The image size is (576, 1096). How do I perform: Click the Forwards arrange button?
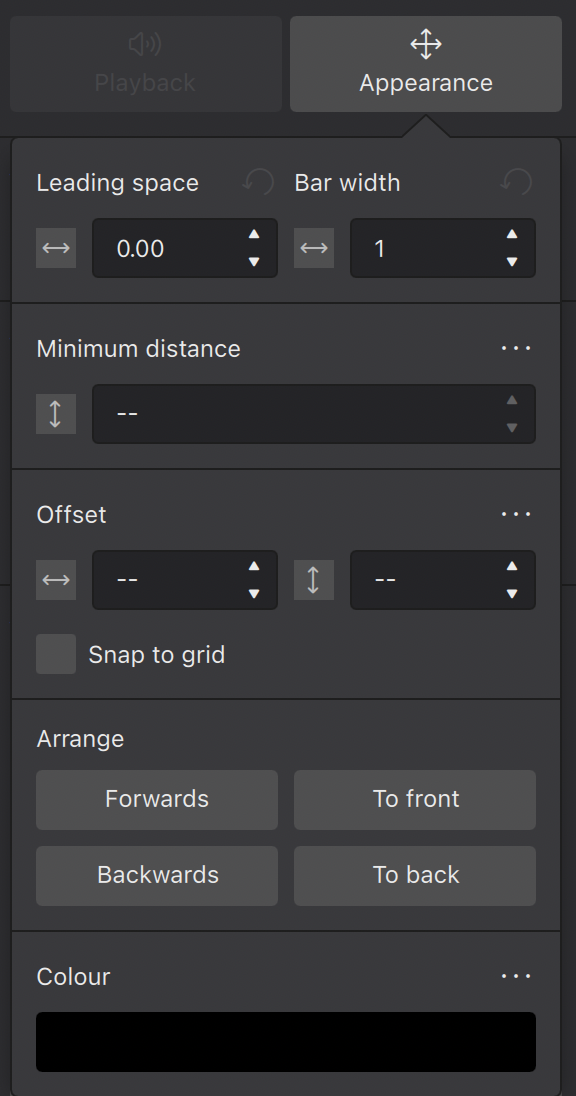pos(156,800)
